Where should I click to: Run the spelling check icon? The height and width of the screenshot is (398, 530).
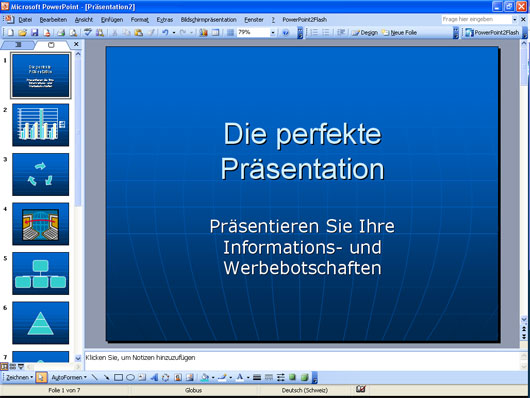click(x=88, y=33)
